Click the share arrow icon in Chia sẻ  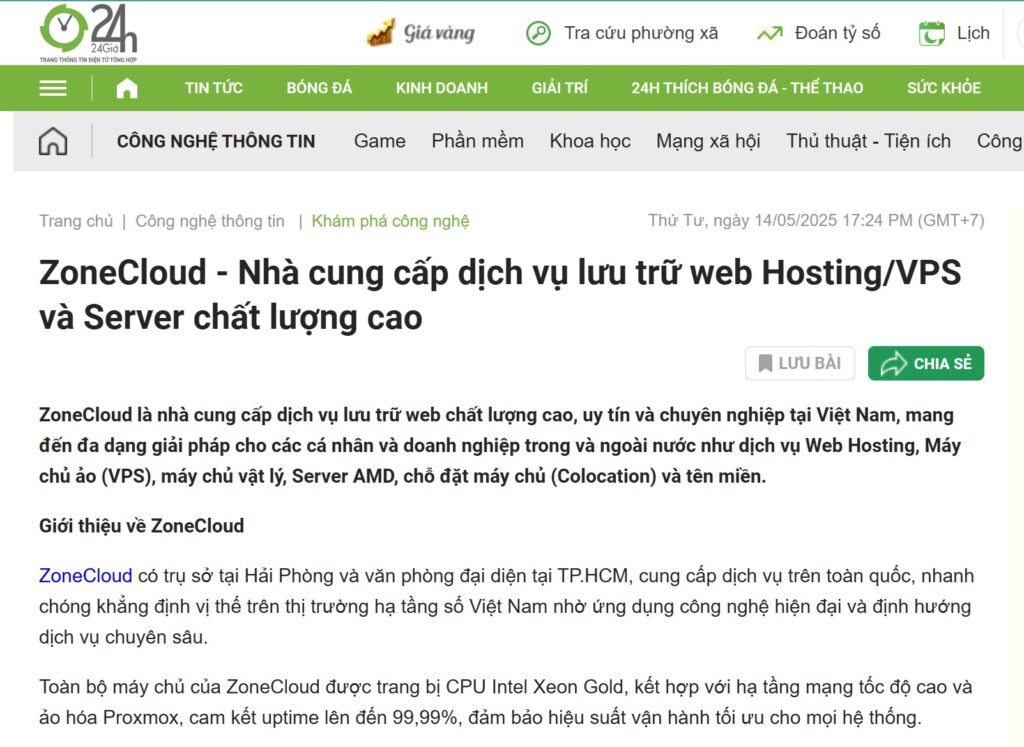(893, 364)
